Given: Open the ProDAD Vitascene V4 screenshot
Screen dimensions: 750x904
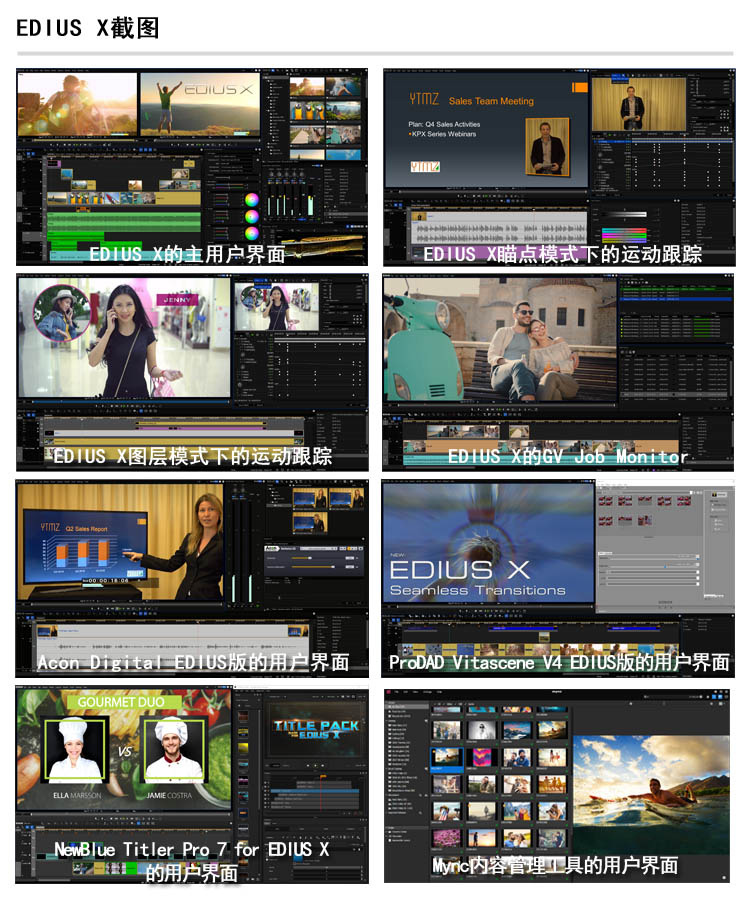Looking at the screenshot, I should point(558,578).
